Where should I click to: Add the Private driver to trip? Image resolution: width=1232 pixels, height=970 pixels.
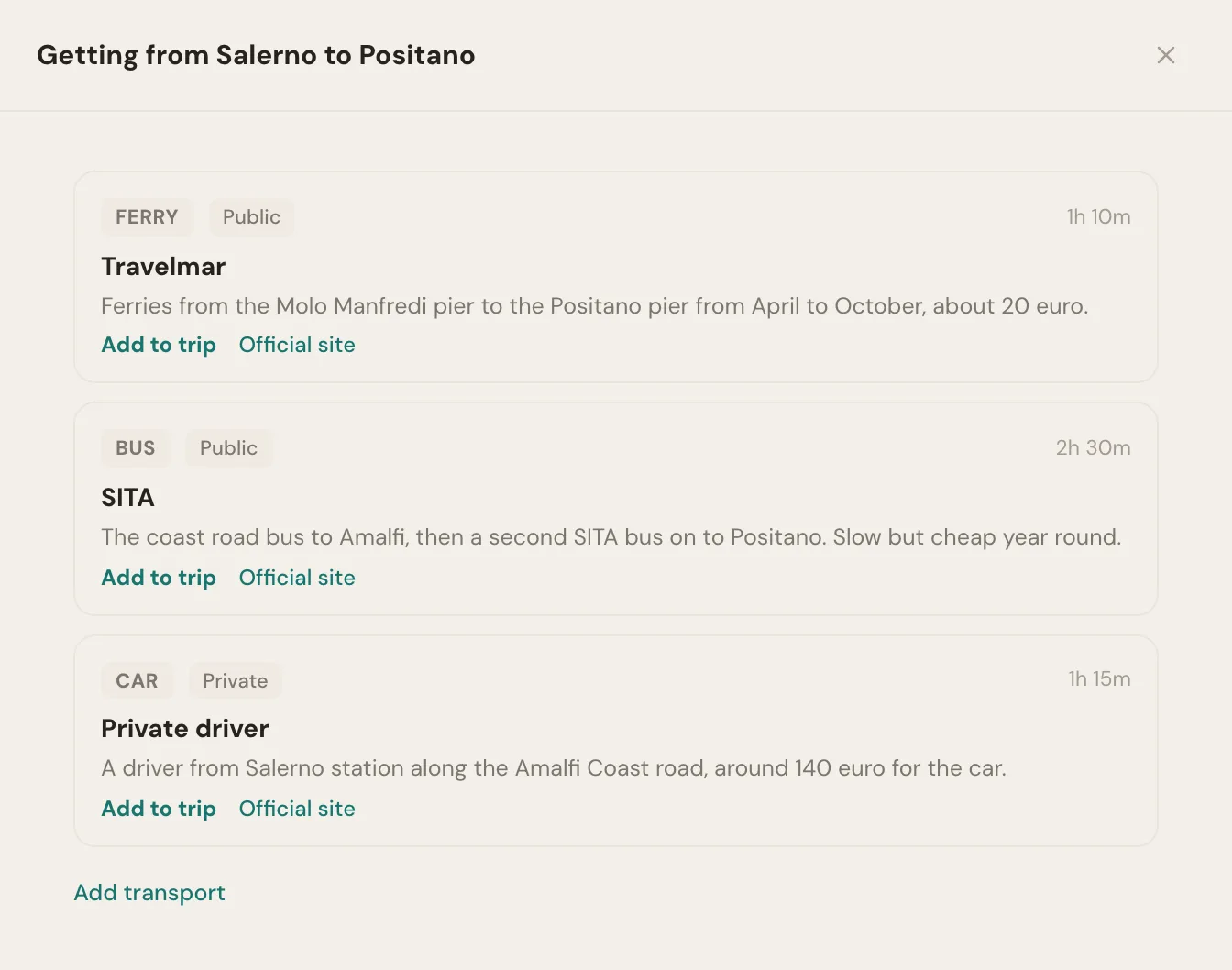(x=159, y=809)
